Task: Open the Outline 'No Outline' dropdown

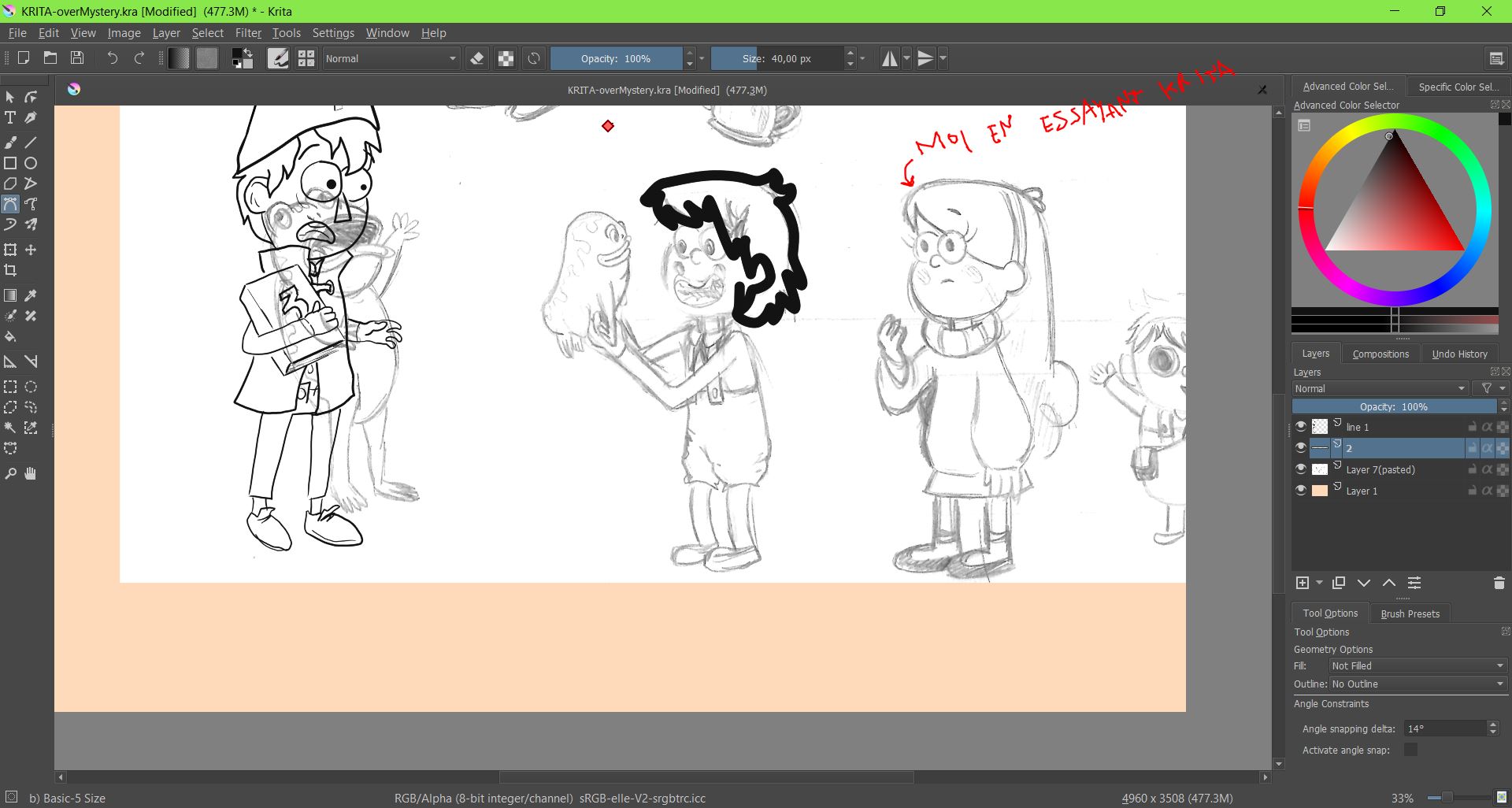Action: pyautogui.click(x=1417, y=684)
